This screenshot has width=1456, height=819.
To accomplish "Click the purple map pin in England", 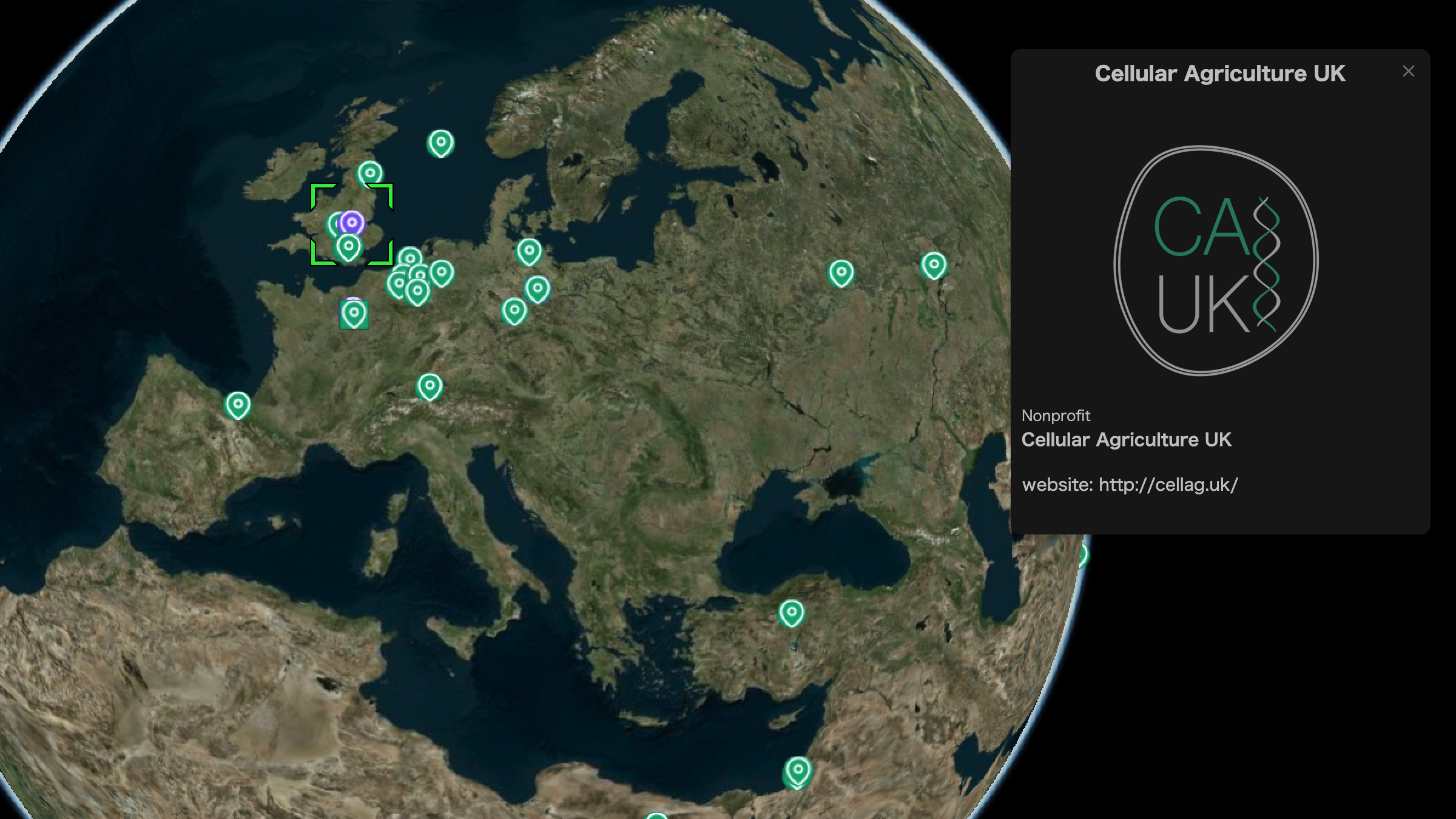I will (x=352, y=222).
